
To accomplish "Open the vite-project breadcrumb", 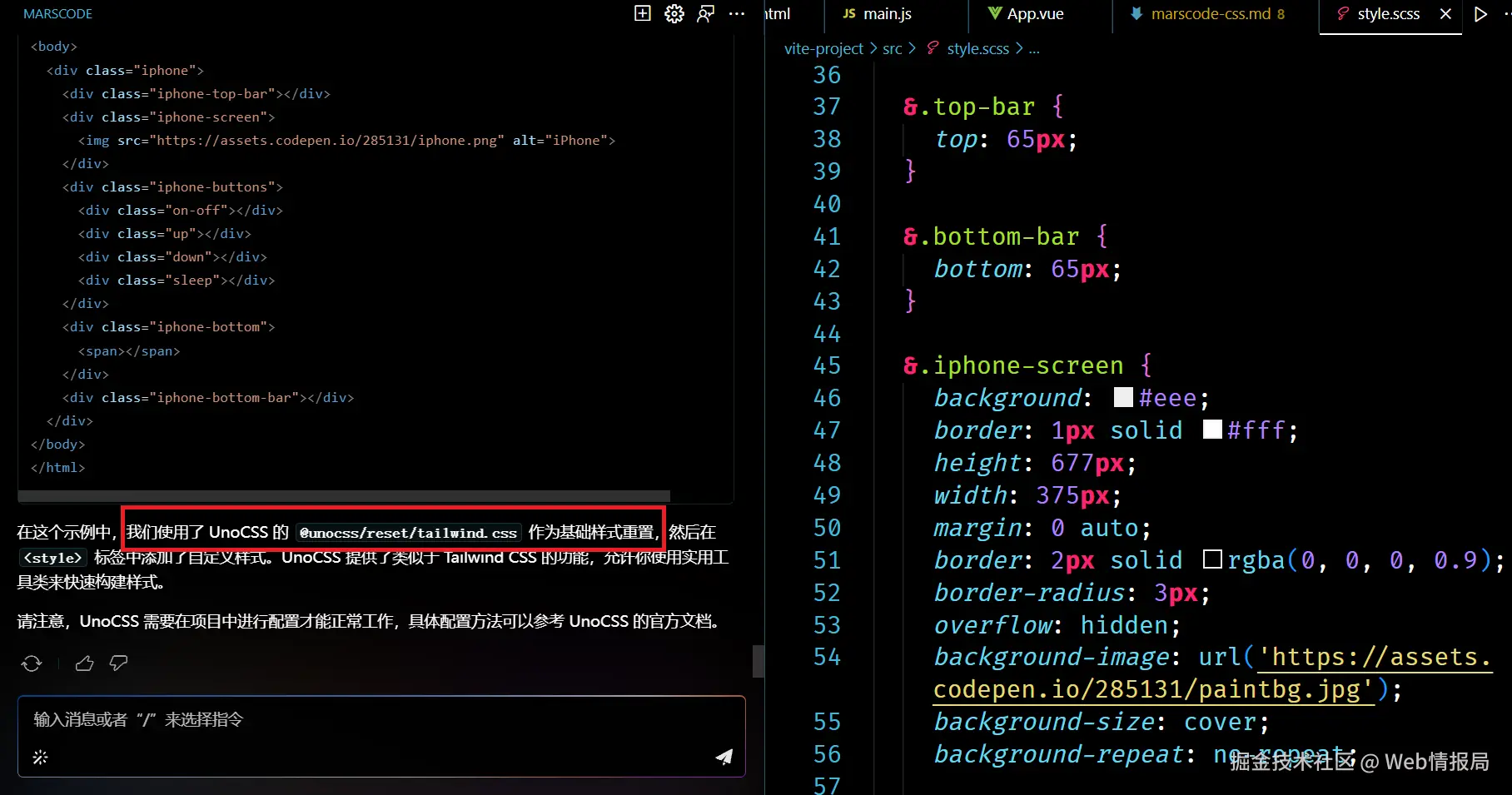I will tap(823, 49).
